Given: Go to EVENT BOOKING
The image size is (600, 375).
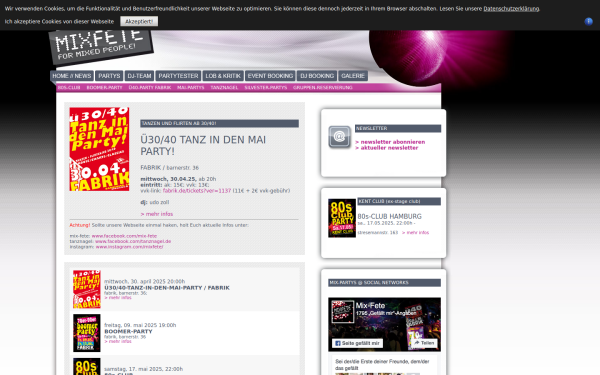Looking at the screenshot, I should (x=270, y=76).
